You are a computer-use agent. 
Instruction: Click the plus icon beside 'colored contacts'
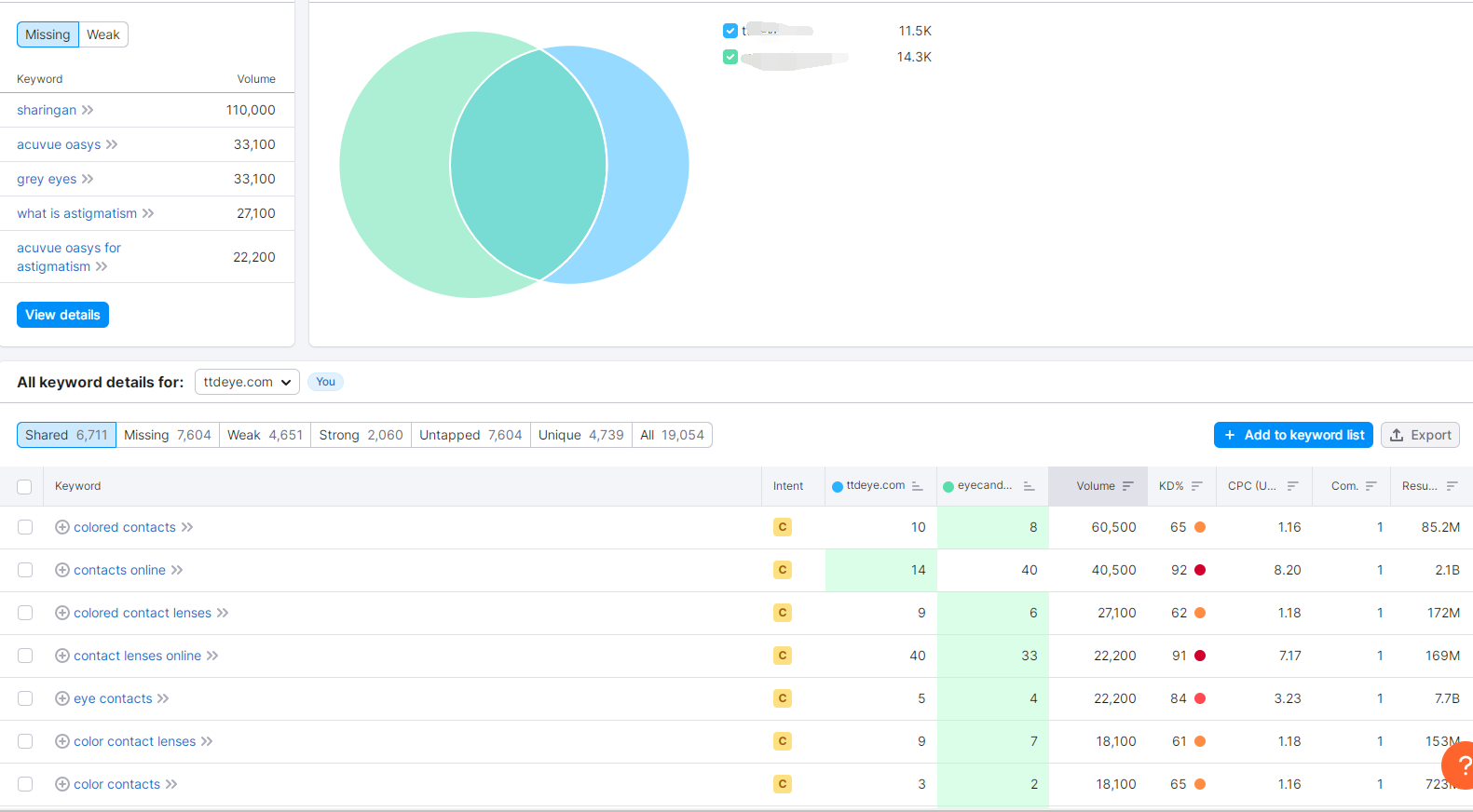[x=62, y=527]
